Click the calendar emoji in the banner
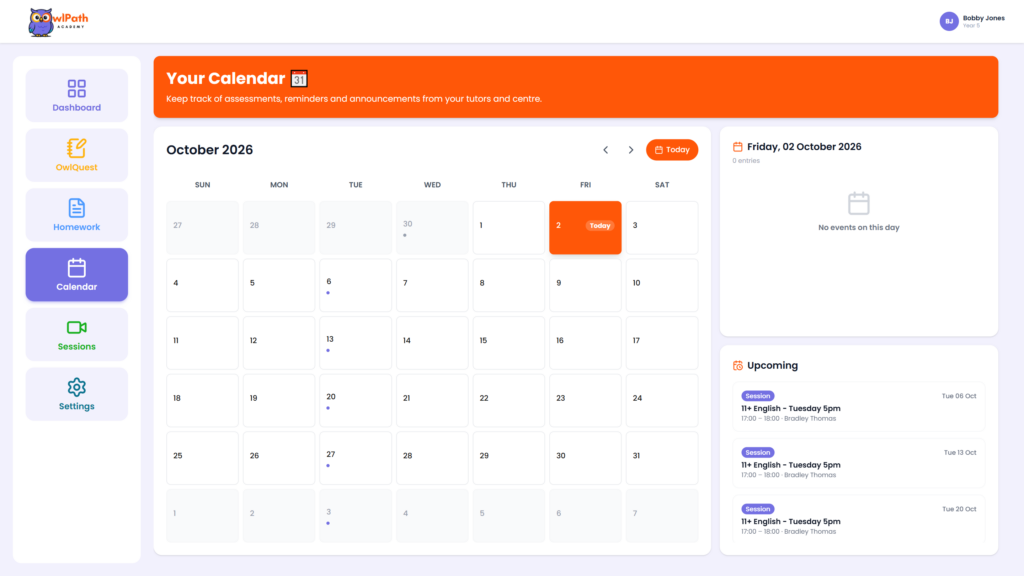 pyautogui.click(x=299, y=79)
